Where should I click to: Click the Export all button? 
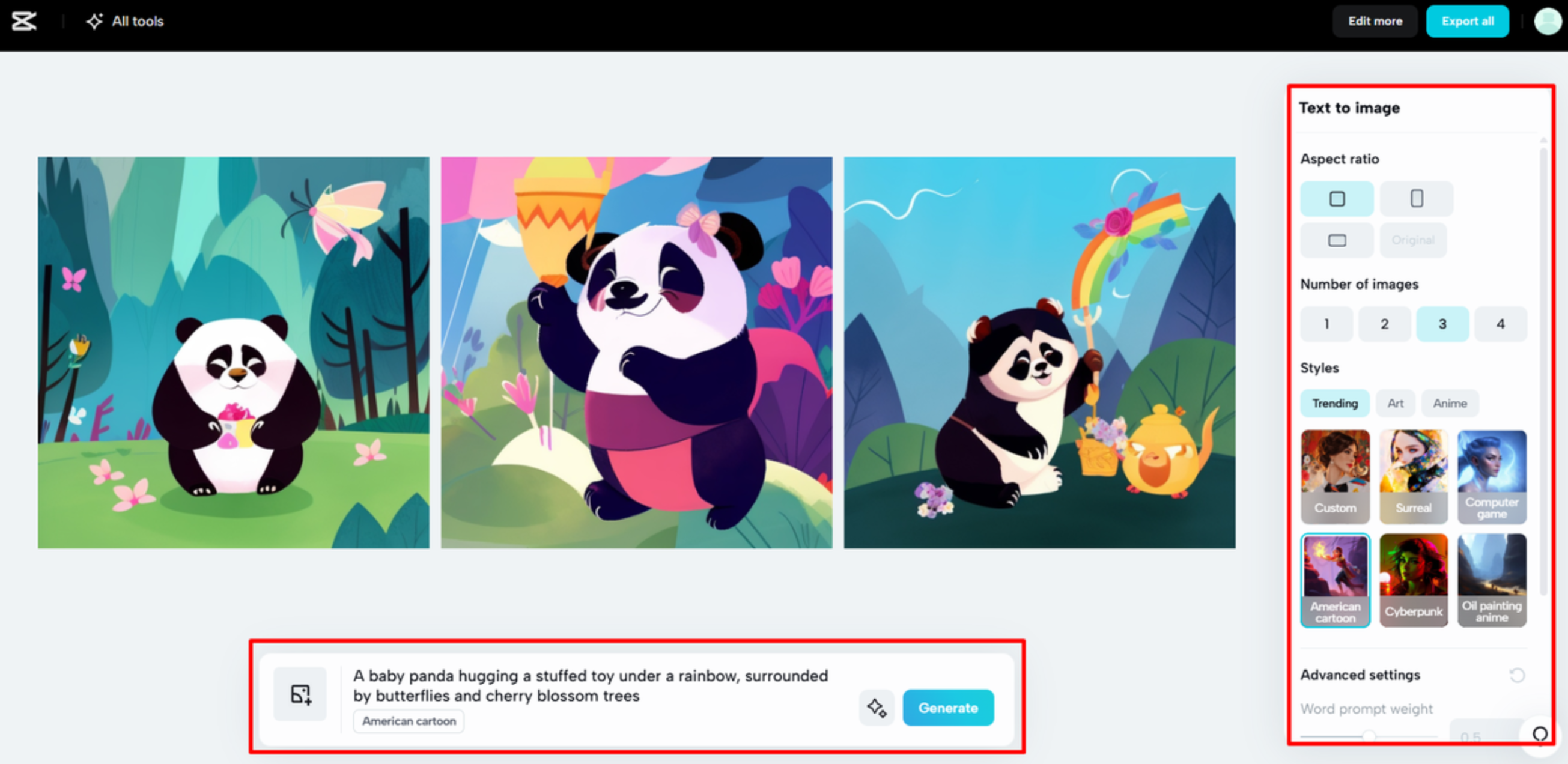click(x=1468, y=20)
